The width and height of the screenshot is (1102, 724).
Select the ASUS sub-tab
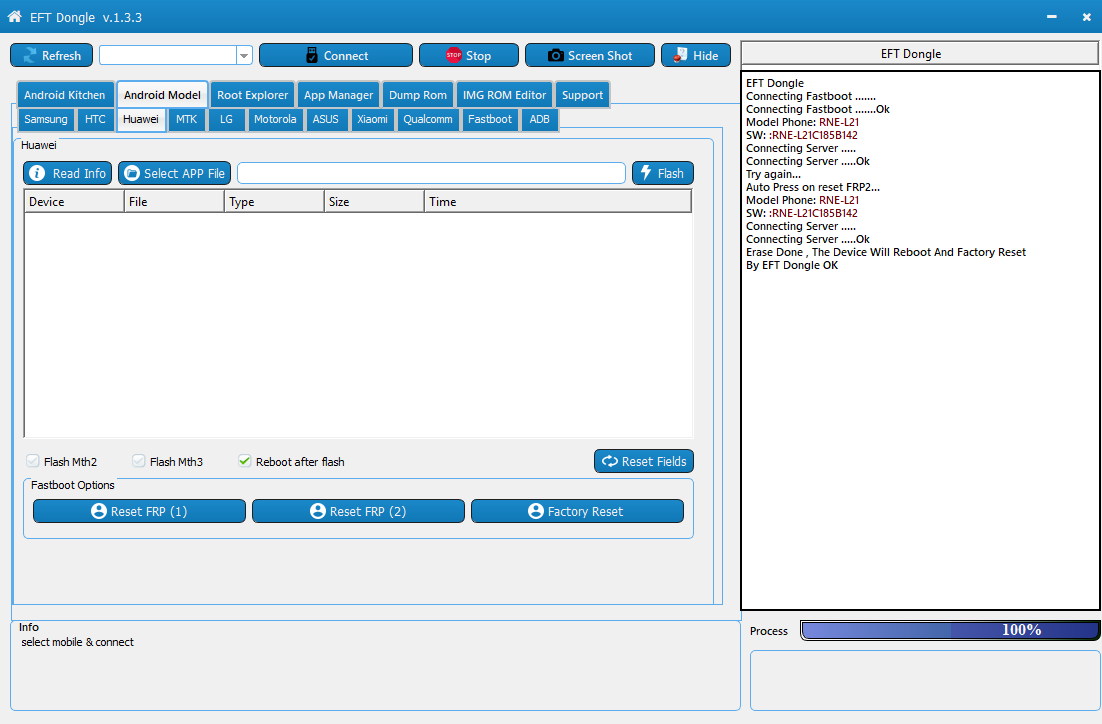325,119
